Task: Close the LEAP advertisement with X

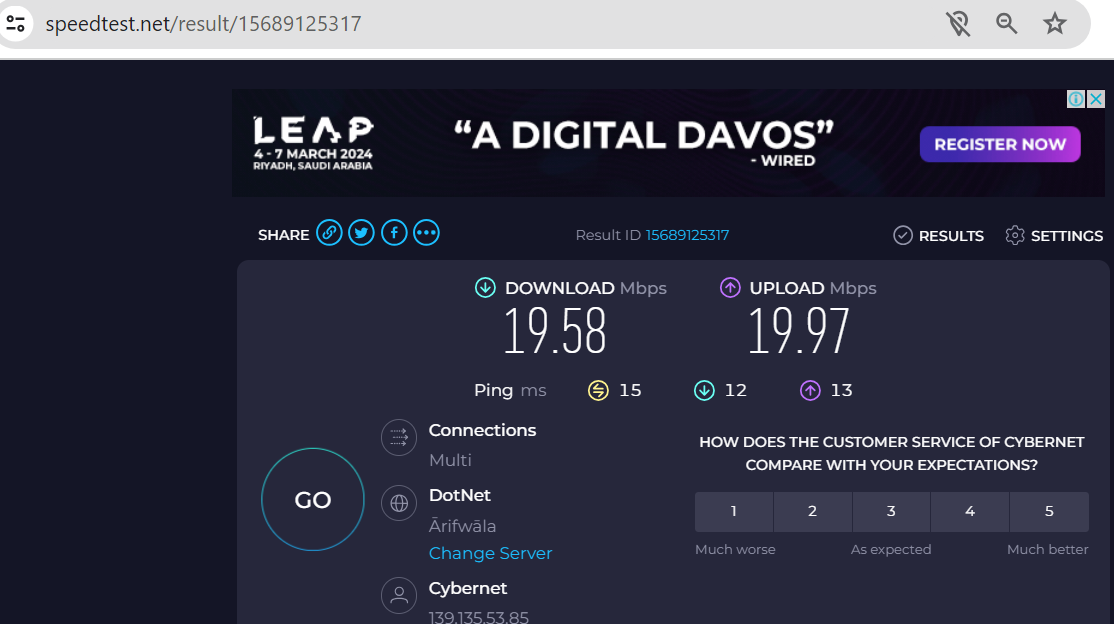Action: point(1096,99)
